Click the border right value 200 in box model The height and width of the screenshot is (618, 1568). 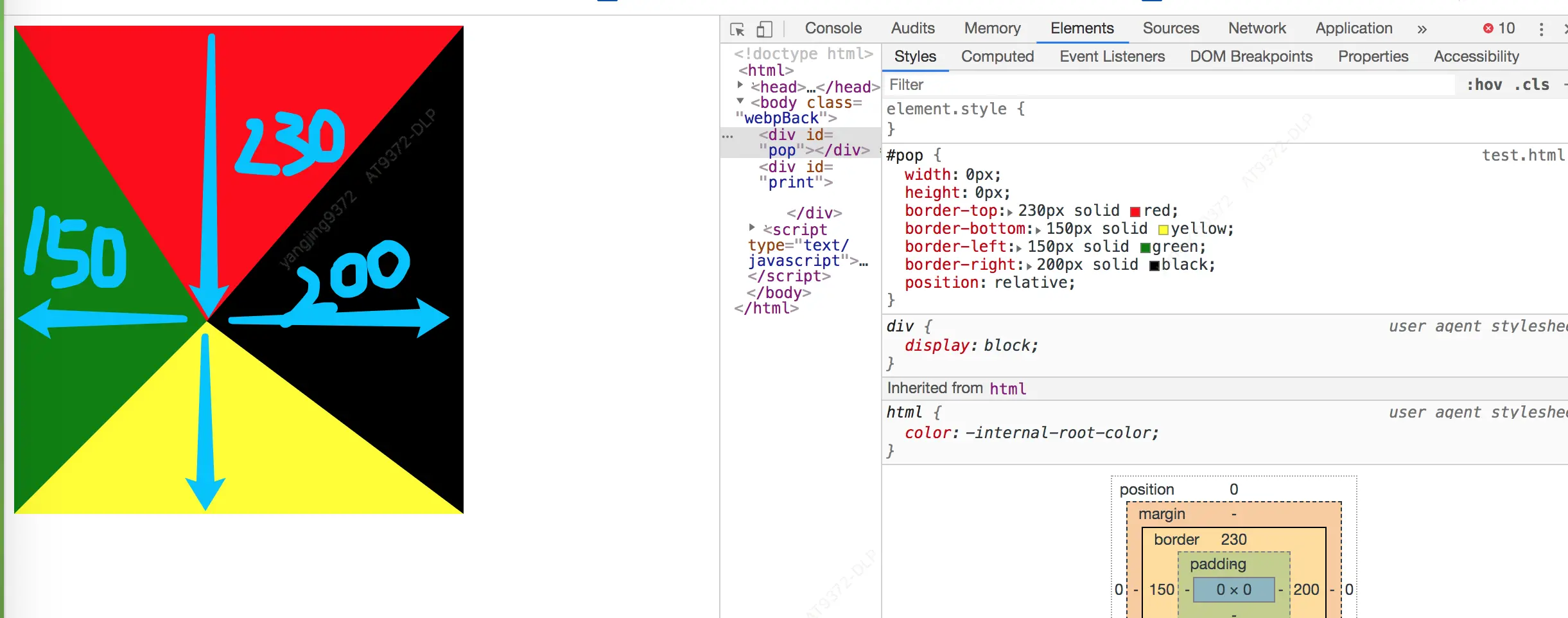tap(1306, 590)
